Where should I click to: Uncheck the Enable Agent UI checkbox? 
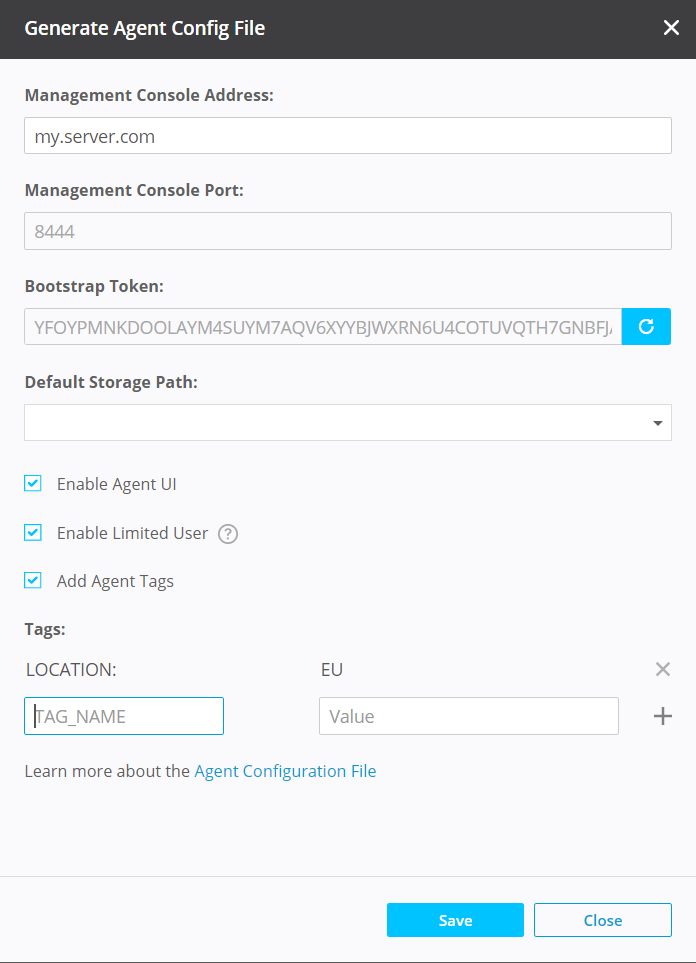tap(33, 484)
